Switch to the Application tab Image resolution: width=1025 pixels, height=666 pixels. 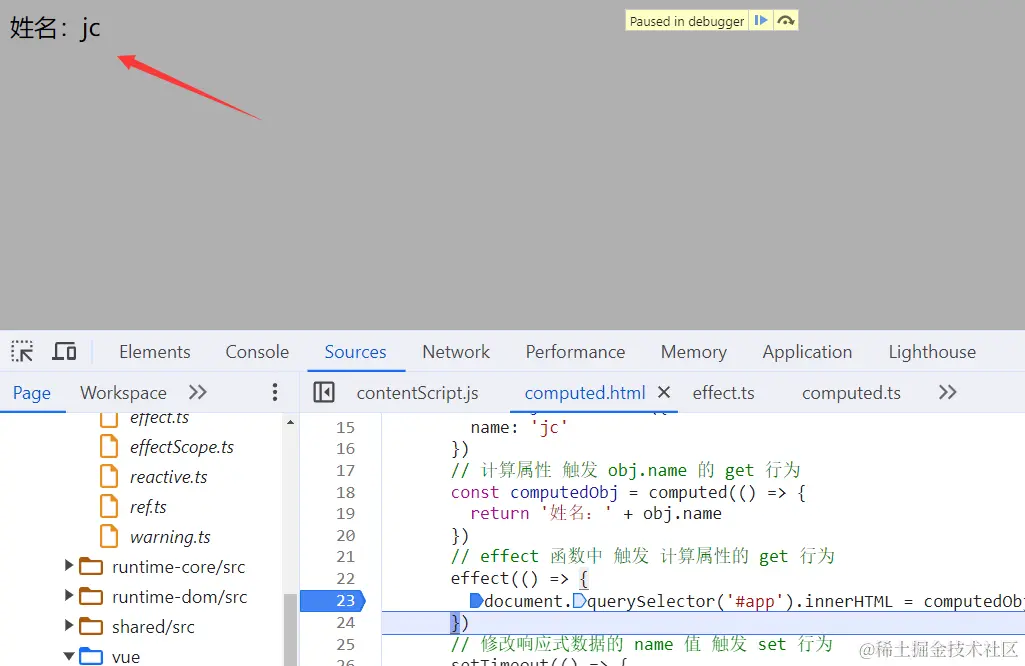tap(807, 352)
